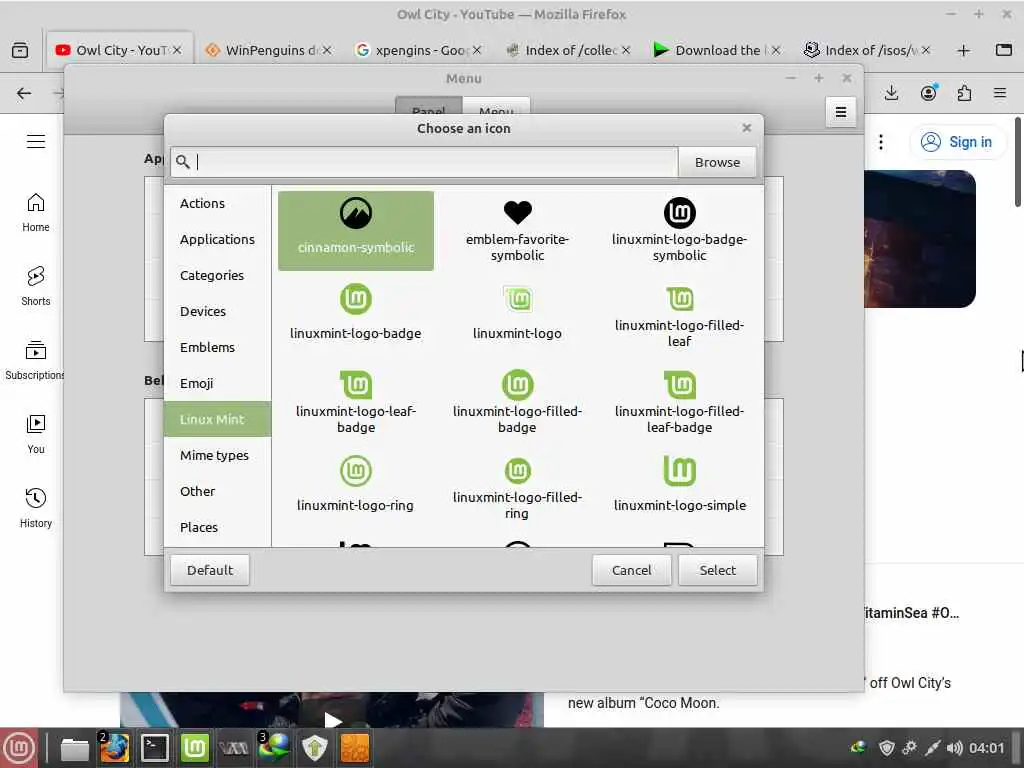Image resolution: width=1024 pixels, height=768 pixels.
Task: Open the Mime types icon category
Action: click(x=217, y=455)
